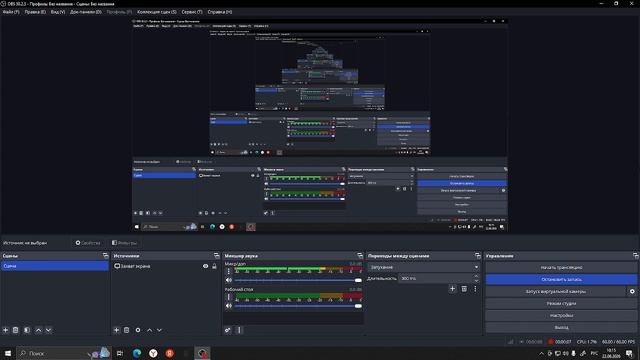Open Рабочий стол channel options dots
Image resolution: width=640 pixels, height=360 pixels.
coord(229,297)
